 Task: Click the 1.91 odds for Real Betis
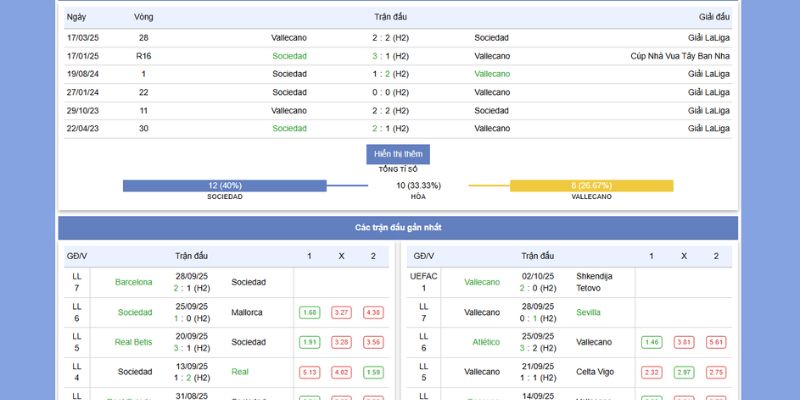[x=309, y=342]
